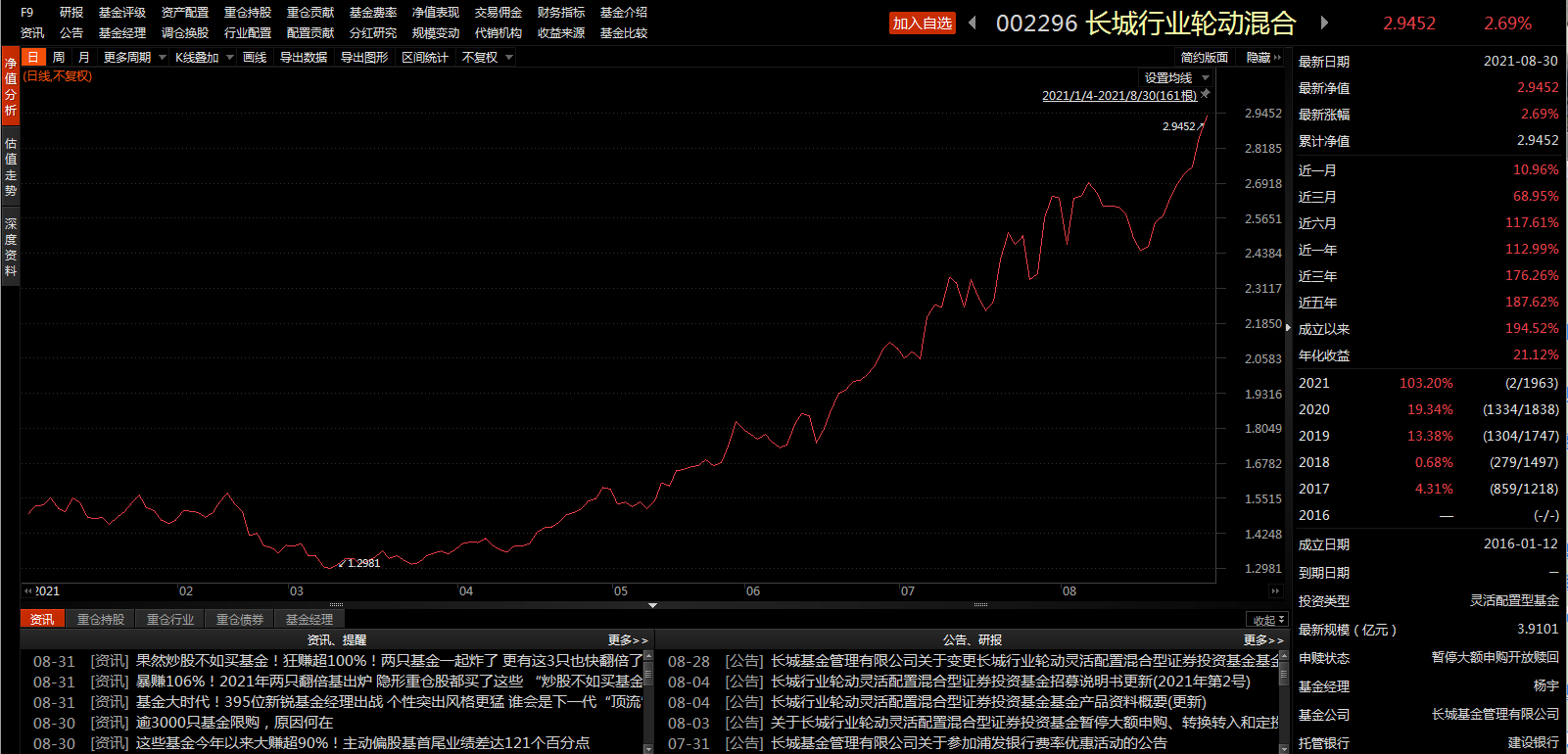Open the 更多周期 dropdown
Image resolution: width=1568 pixels, height=754 pixels.
(134, 58)
